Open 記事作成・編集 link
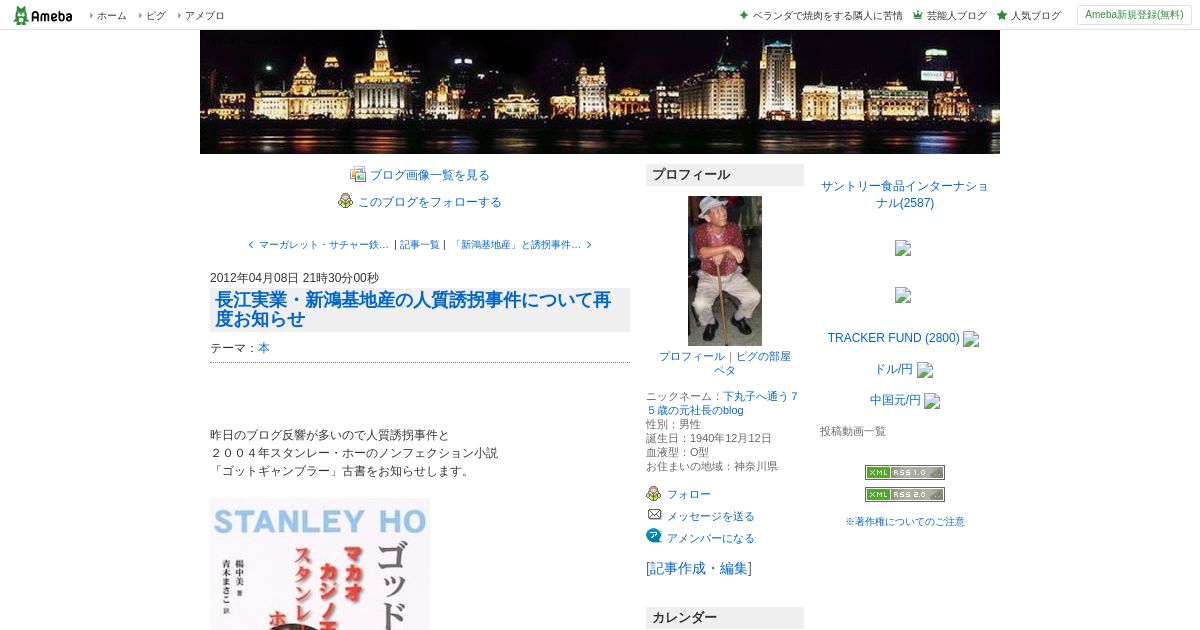 click(x=699, y=569)
